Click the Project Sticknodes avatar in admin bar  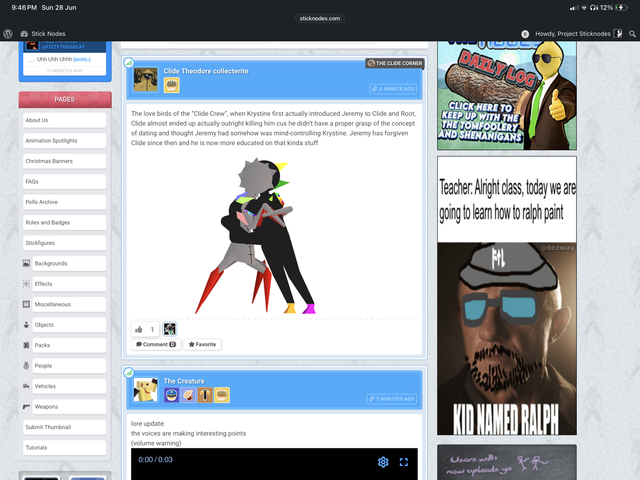tap(618, 34)
